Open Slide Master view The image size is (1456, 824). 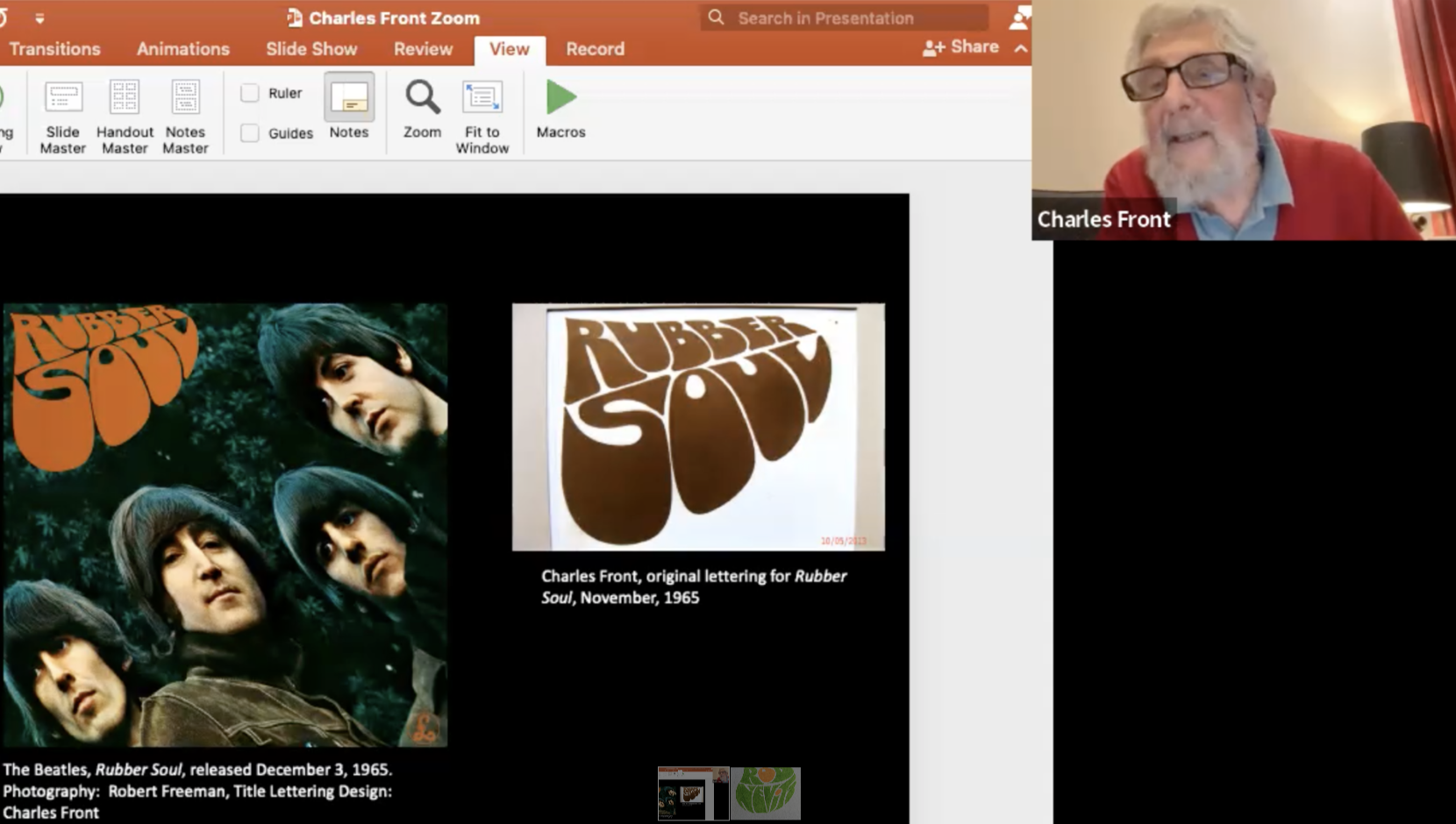coord(62,117)
